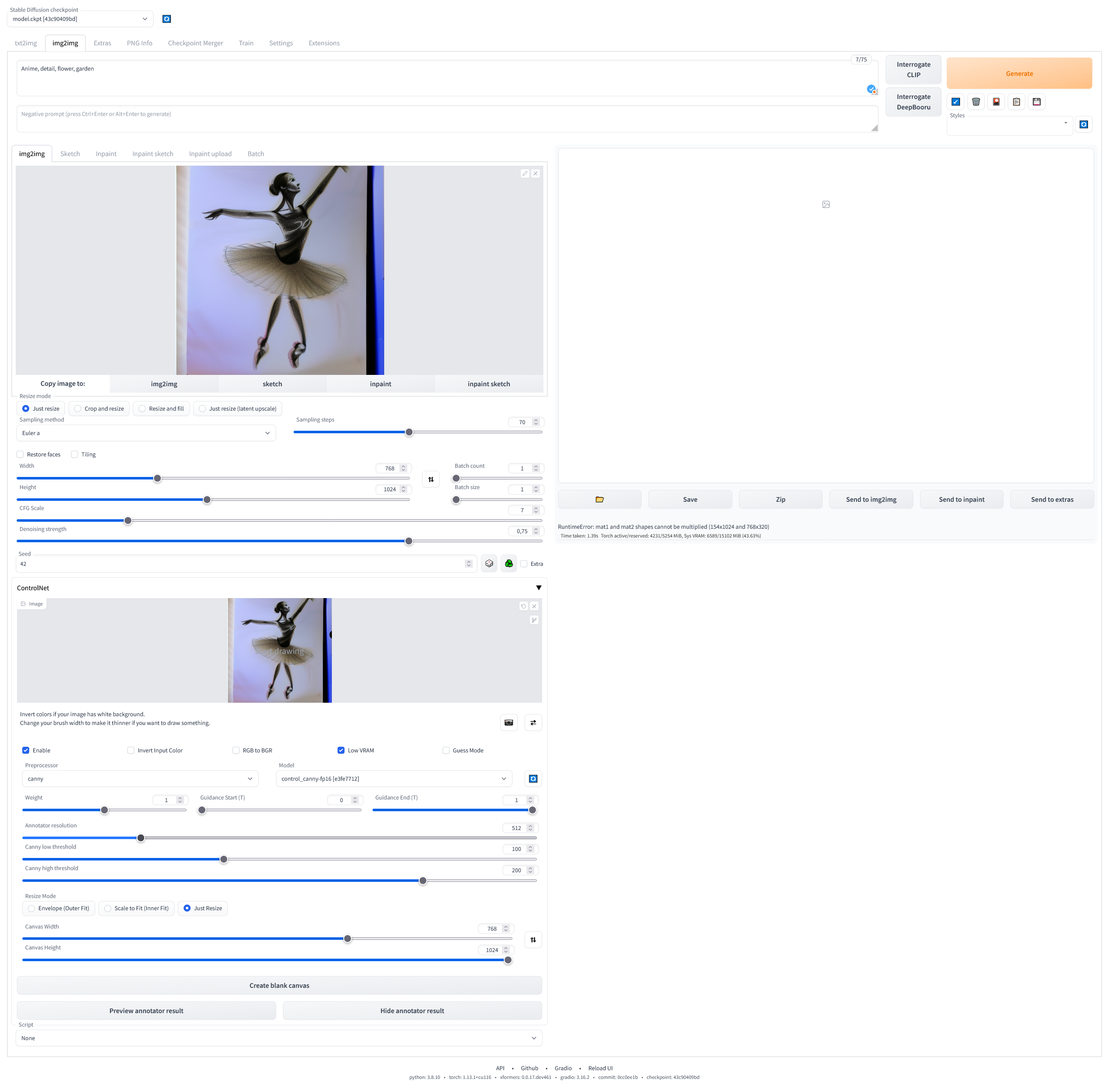Open the model.ckpt checkpoint dropdown
Screen dimensions: 1109x1092
pyautogui.click(x=80, y=19)
